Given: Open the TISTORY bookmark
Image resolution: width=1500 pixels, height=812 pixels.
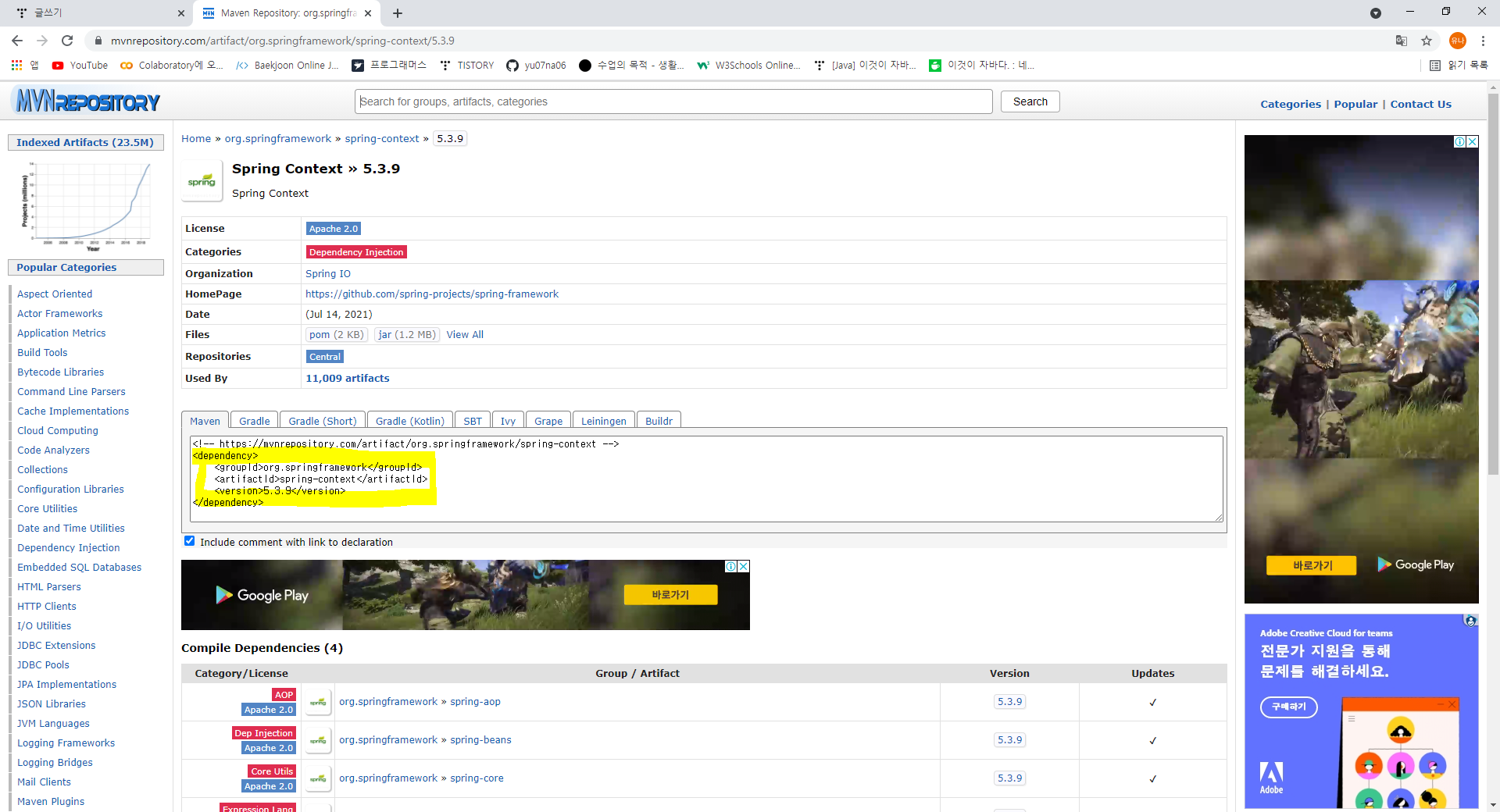Looking at the screenshot, I should [x=467, y=66].
